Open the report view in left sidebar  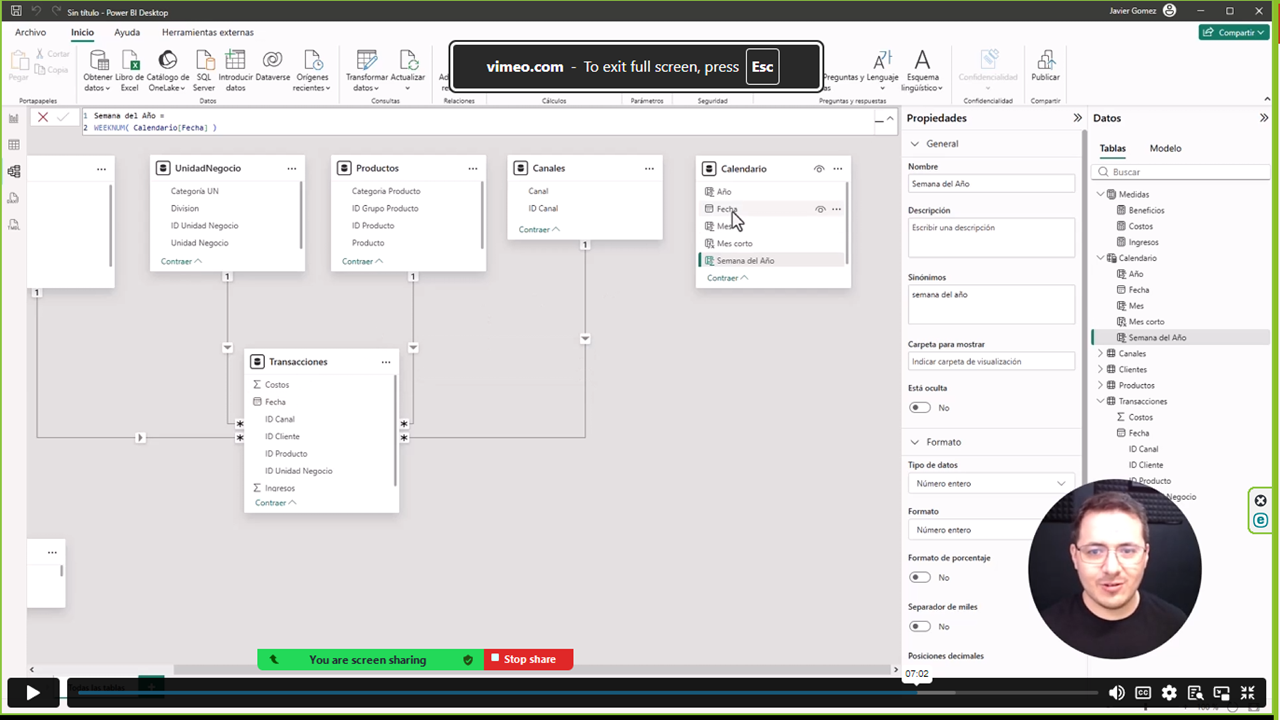[x=14, y=118]
